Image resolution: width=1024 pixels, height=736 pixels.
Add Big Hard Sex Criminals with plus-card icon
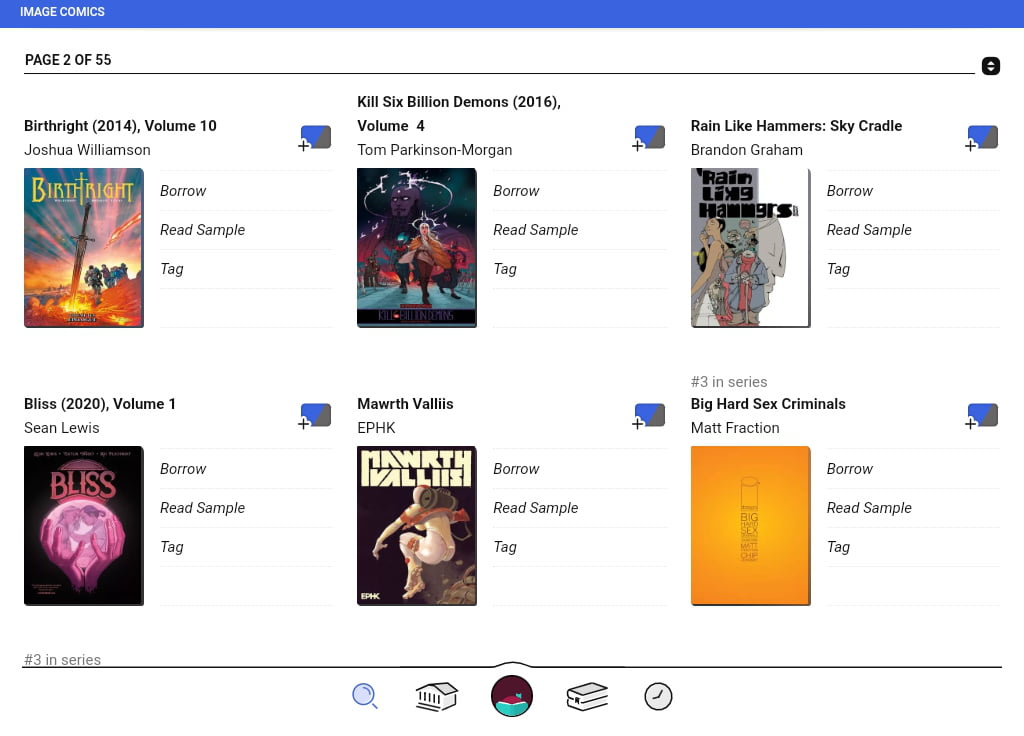(x=982, y=416)
